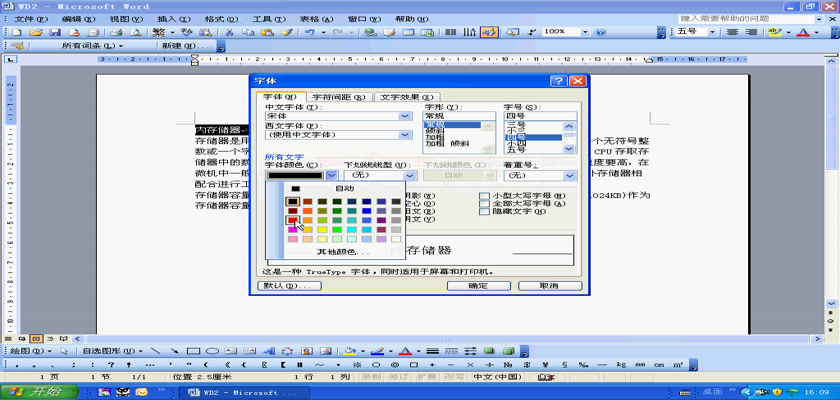Click the 3-D Style icon in drawing toolbar
This screenshot has width=840, height=400.
(x=508, y=351)
